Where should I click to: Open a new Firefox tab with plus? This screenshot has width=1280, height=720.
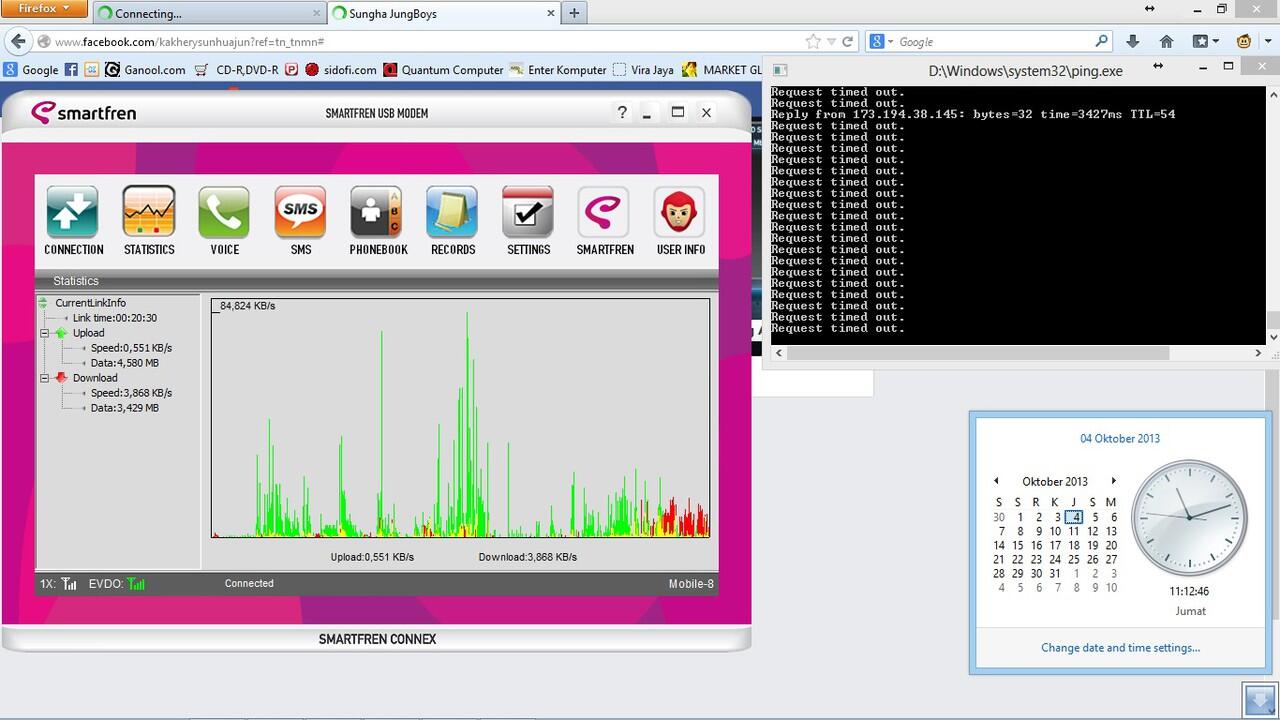(x=574, y=13)
